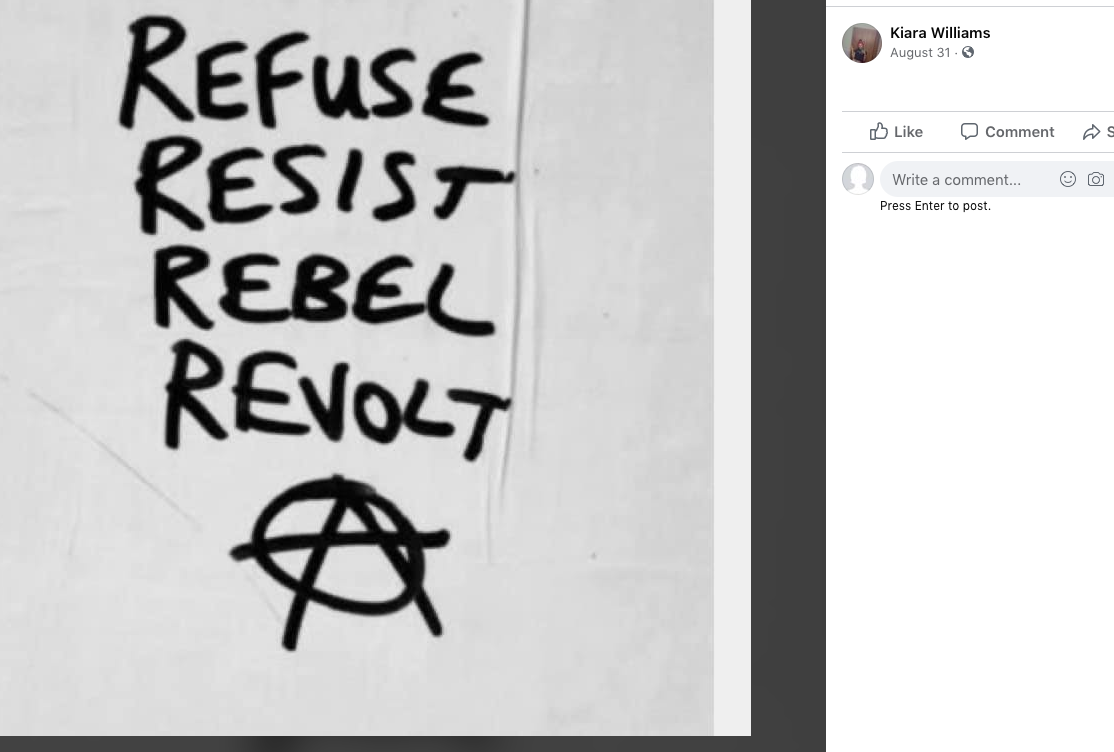
Task: Open Kiara Williams' profile via name
Action: 939,33
